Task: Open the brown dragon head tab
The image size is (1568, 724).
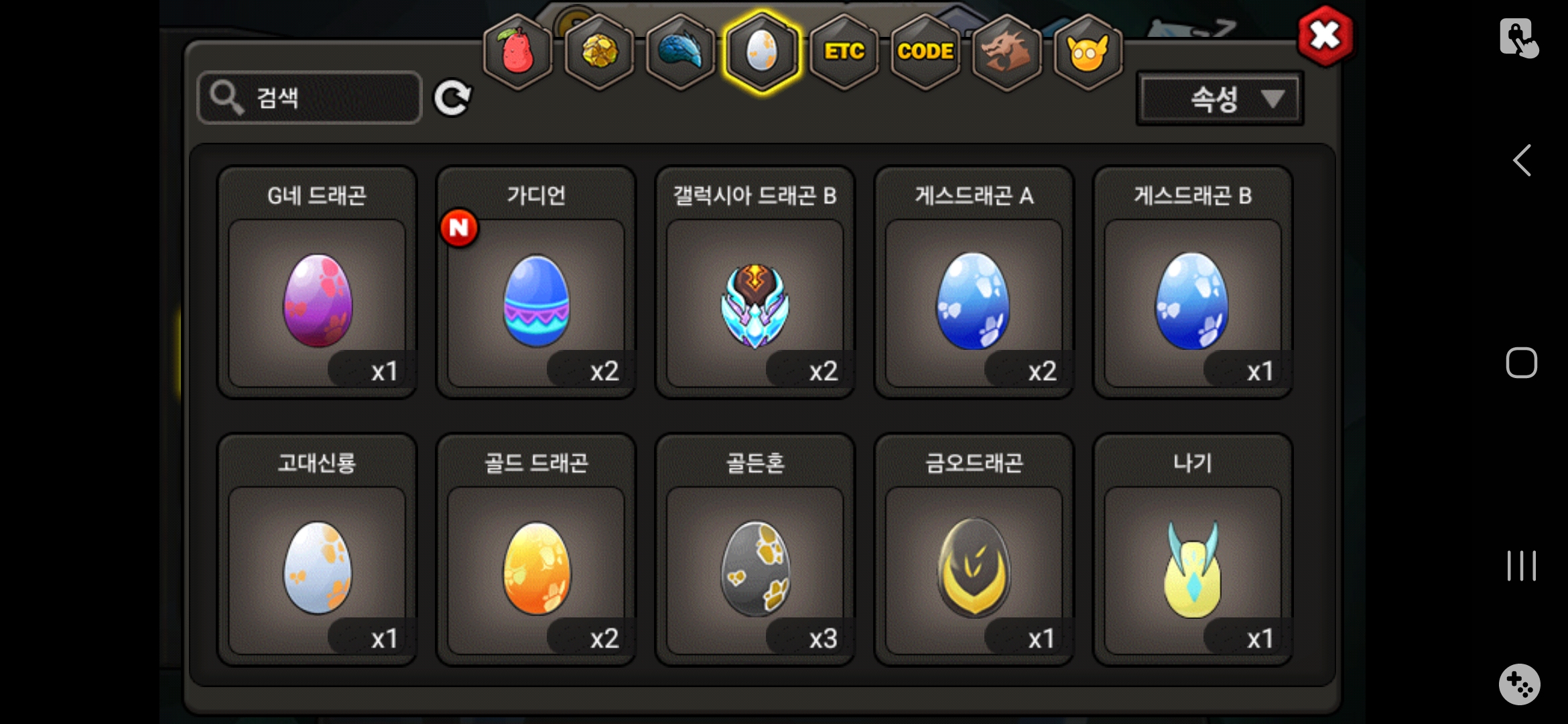Action: click(1006, 52)
